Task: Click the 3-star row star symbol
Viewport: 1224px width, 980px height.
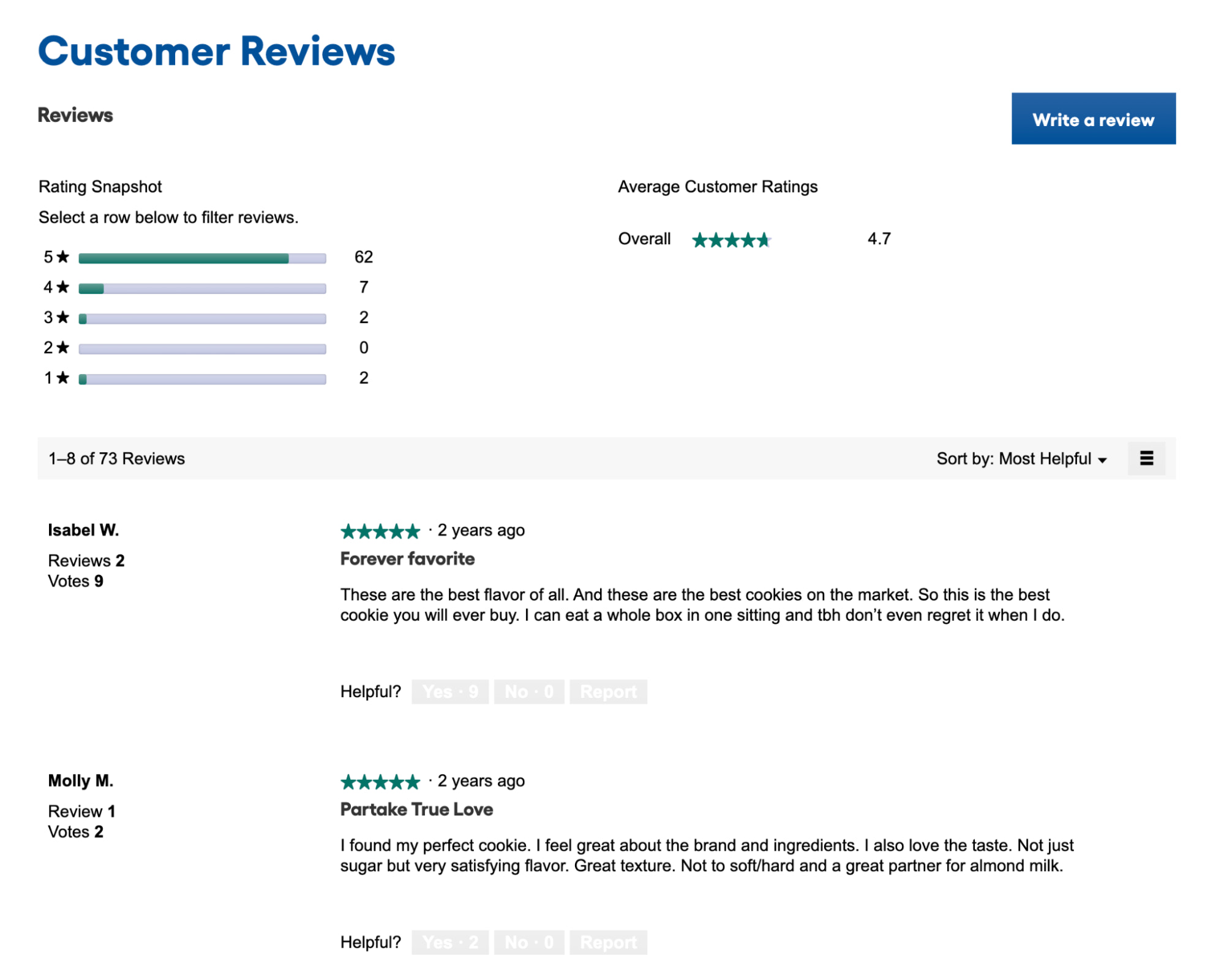Action: pyautogui.click(x=62, y=317)
